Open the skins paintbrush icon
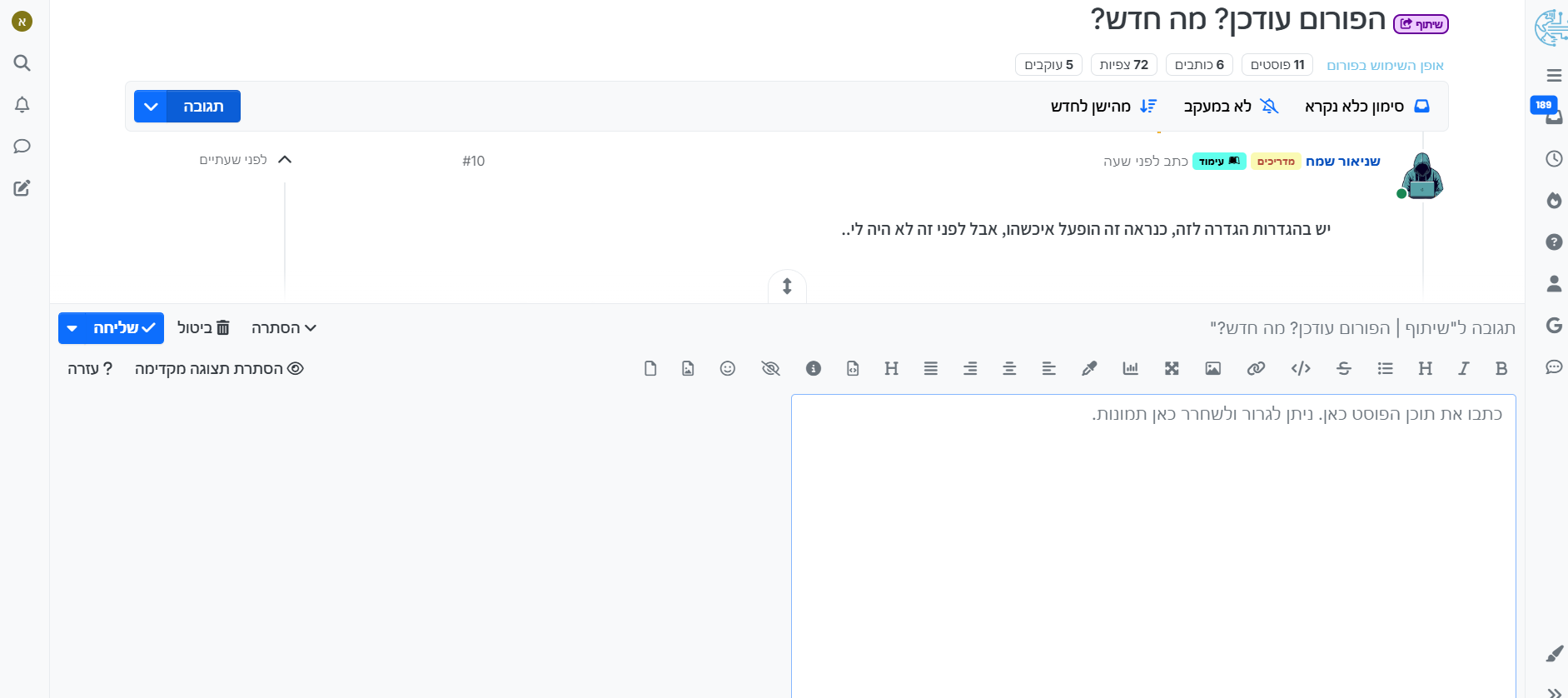 tap(1554, 654)
